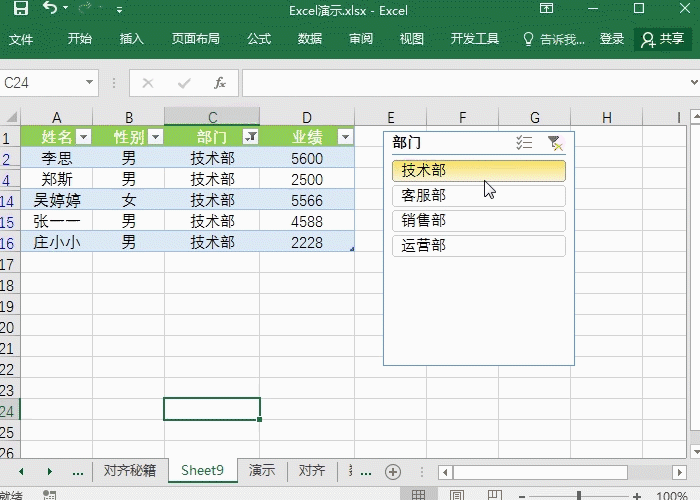Screen dimensions: 700x500
Task: Switch to the 对齐秘籍 sheet tab
Action: click(129, 471)
